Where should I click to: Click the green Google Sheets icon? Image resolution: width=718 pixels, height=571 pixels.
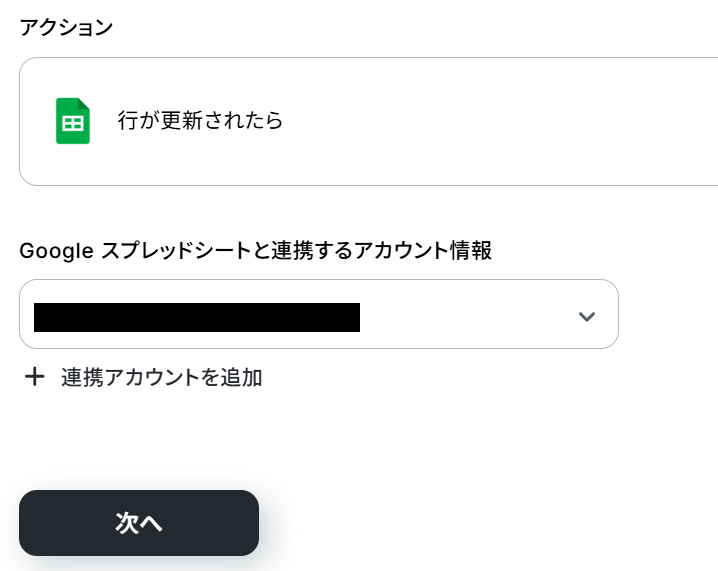tap(73, 121)
